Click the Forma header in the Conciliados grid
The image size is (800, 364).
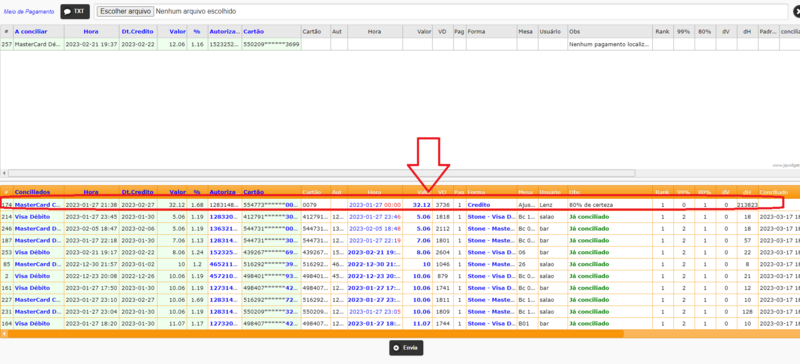click(x=476, y=192)
